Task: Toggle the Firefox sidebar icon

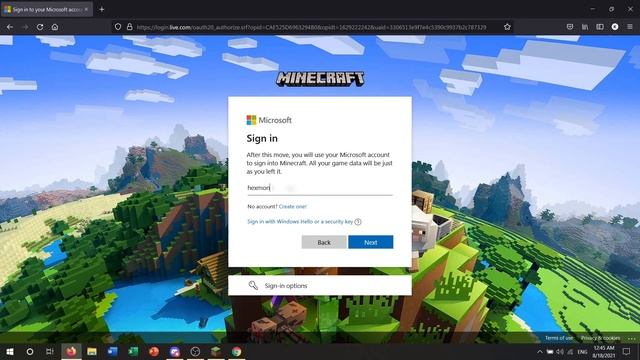Action: click(600, 27)
